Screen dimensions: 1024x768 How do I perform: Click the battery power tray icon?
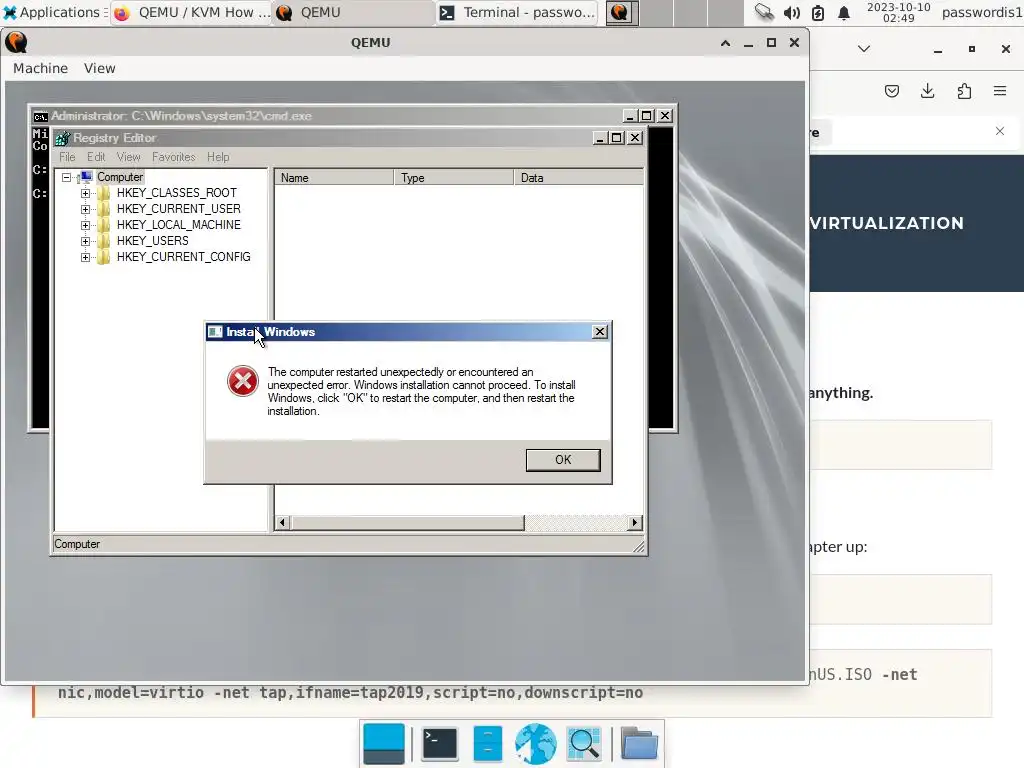(x=818, y=12)
